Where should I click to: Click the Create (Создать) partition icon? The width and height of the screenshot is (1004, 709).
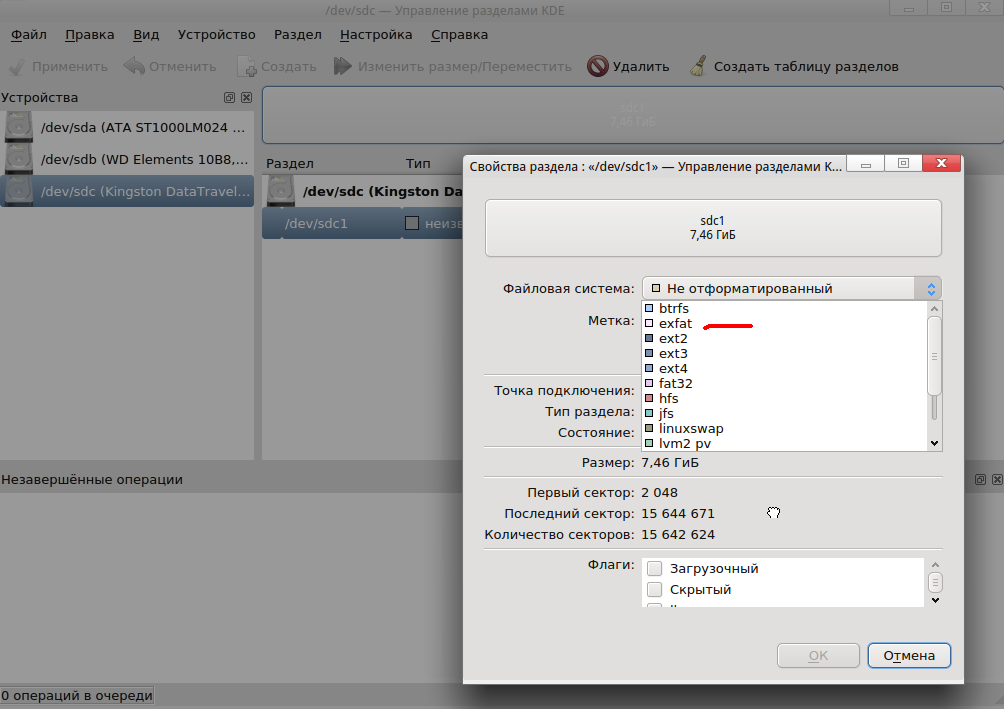pyautogui.click(x=247, y=67)
